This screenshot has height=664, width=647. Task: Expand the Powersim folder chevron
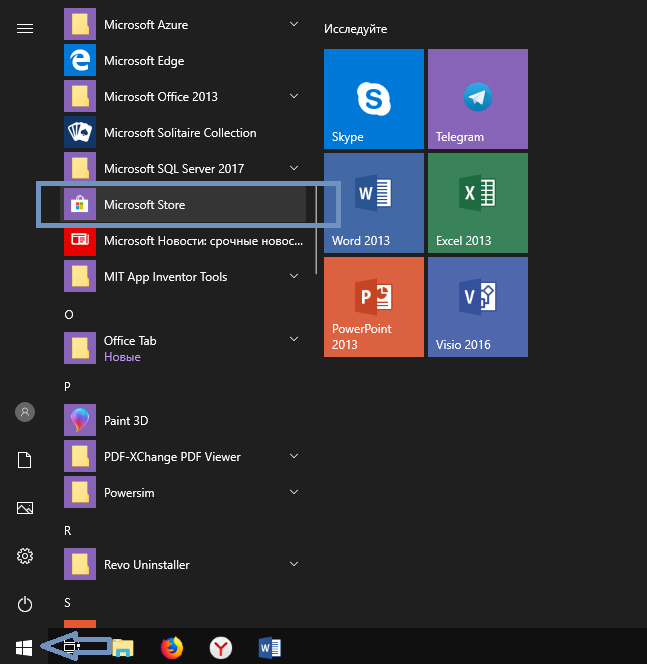[x=294, y=492]
